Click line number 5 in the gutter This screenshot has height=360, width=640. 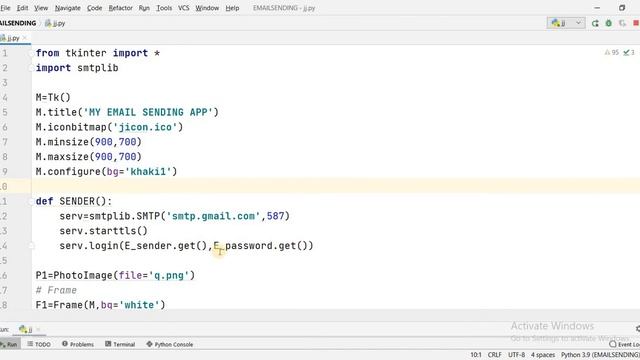4,112
